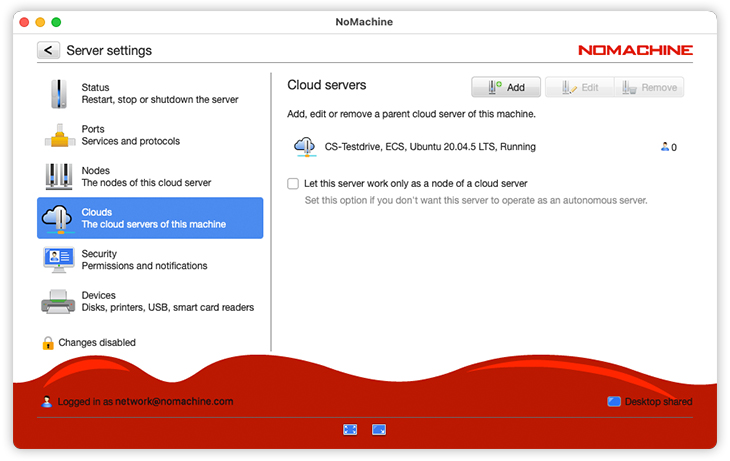The width and height of the screenshot is (730, 461).
Task: Click the logged in user label
Action: [x=145, y=402]
